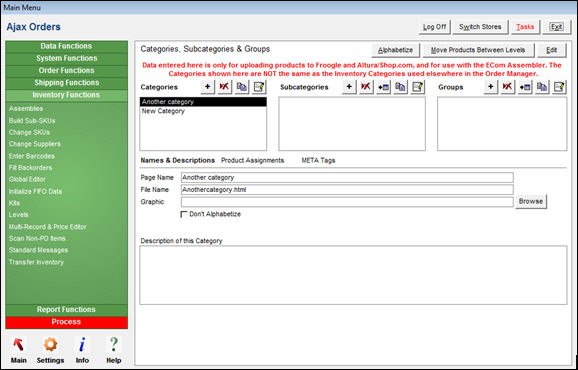Add a new group with plus icon
The image size is (578, 370).
(x=491, y=87)
